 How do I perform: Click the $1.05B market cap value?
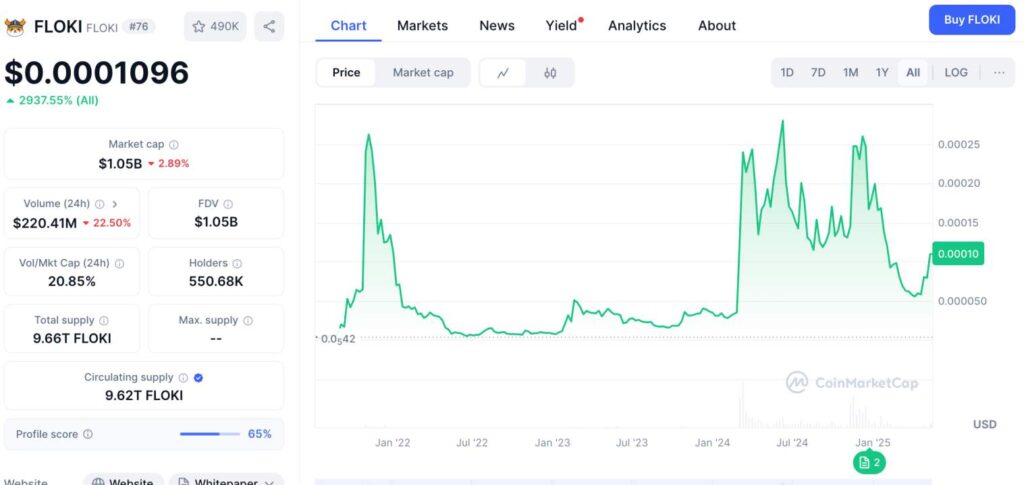(x=120, y=163)
